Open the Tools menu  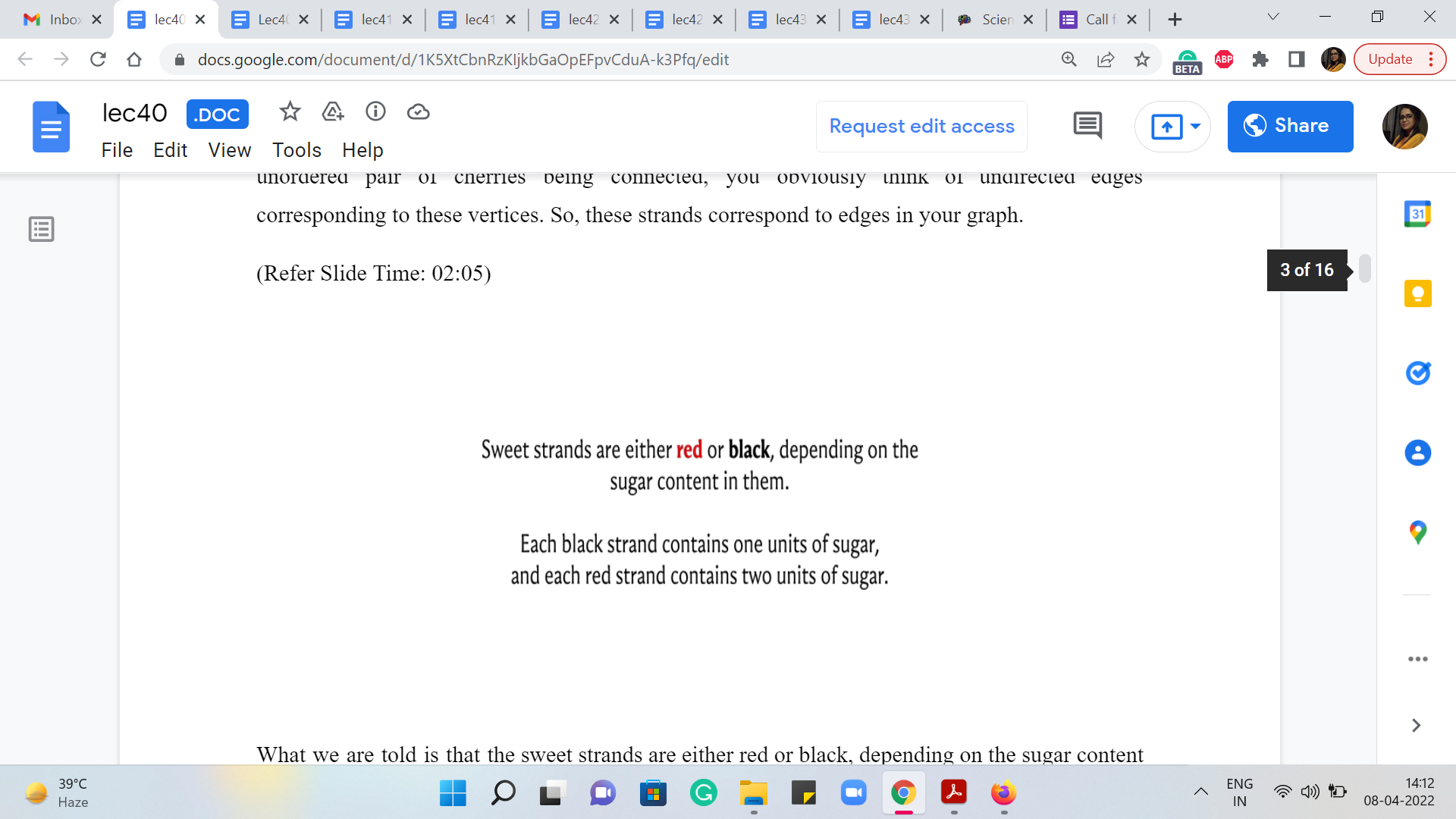(x=297, y=150)
